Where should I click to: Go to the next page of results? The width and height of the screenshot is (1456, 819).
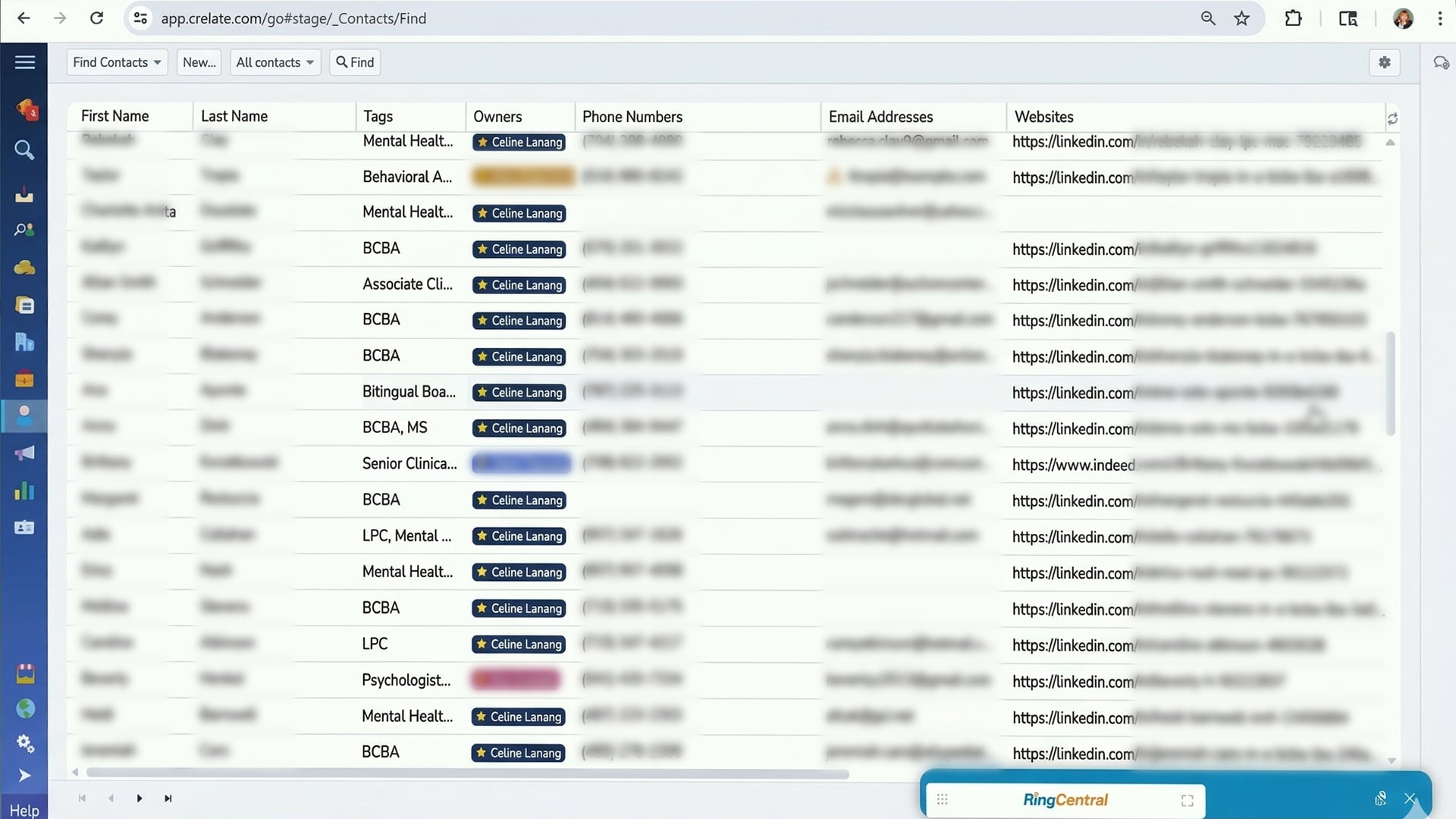(x=140, y=798)
